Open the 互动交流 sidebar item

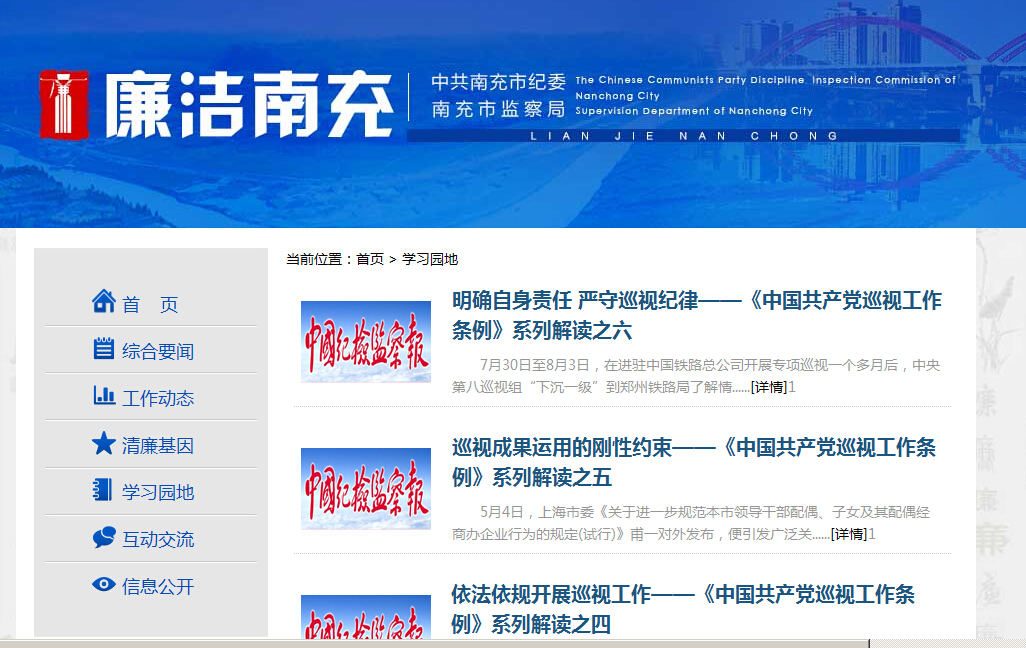coord(158,539)
